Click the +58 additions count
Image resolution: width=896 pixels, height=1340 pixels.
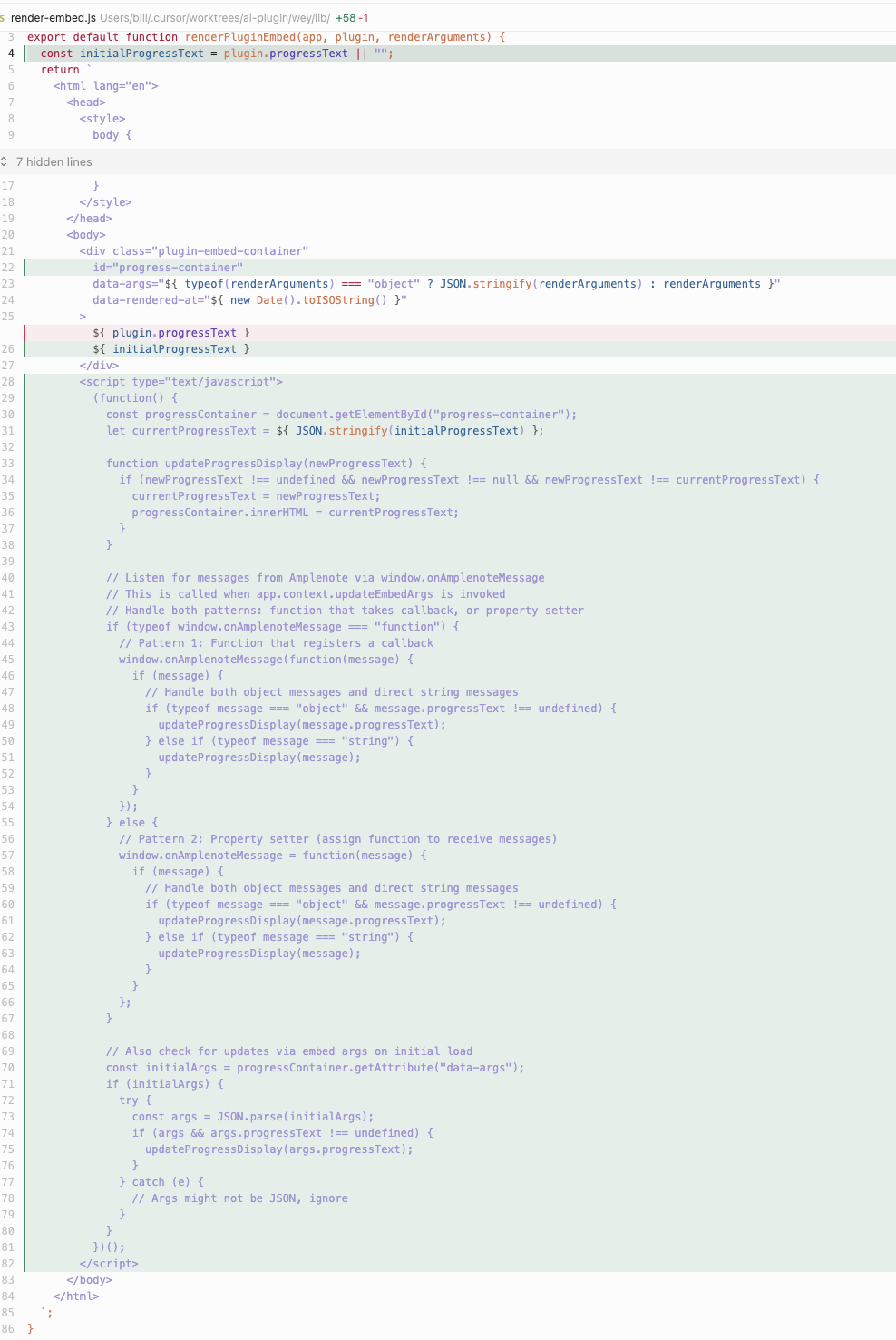pos(345,18)
